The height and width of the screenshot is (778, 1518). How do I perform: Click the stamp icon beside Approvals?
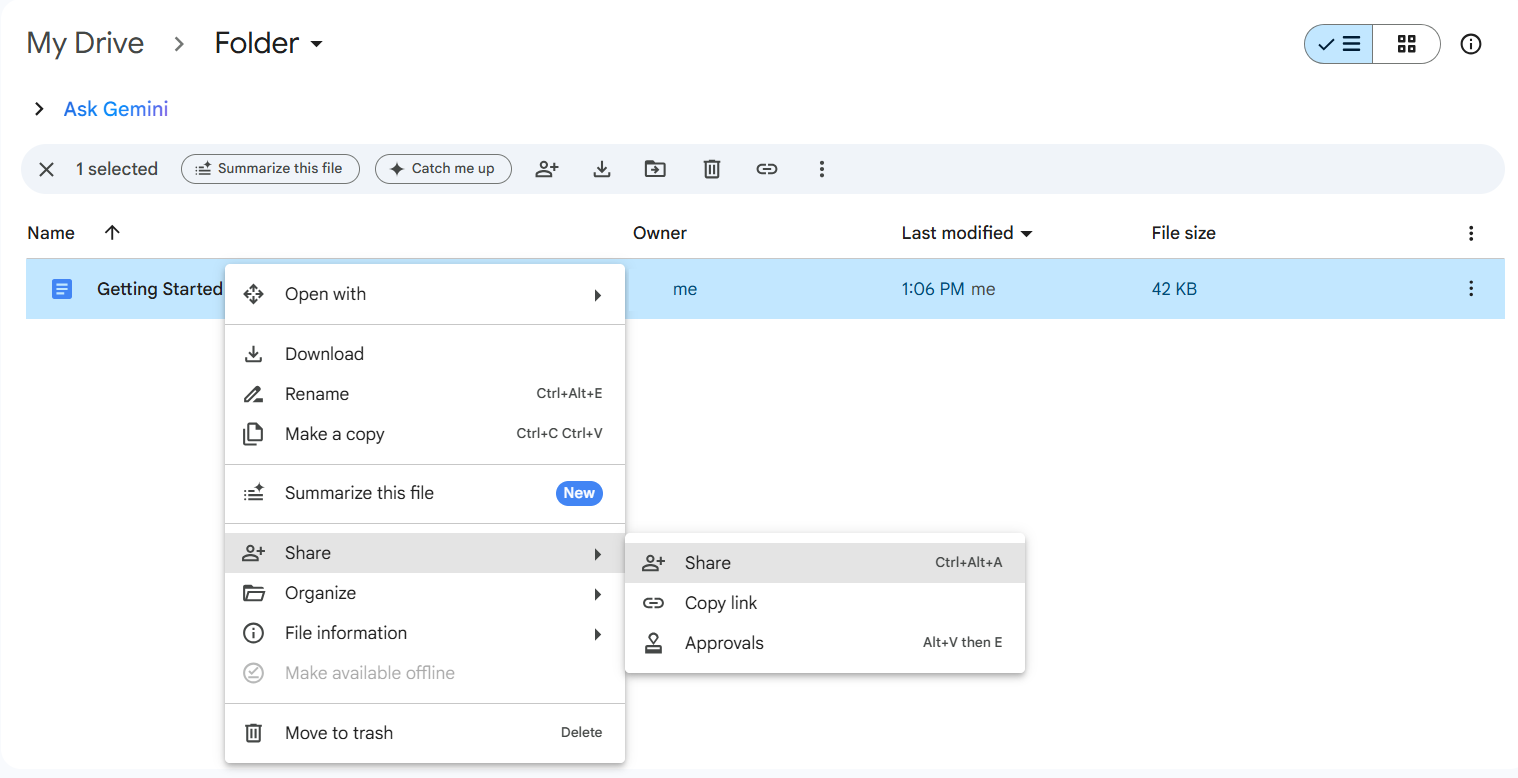654,643
